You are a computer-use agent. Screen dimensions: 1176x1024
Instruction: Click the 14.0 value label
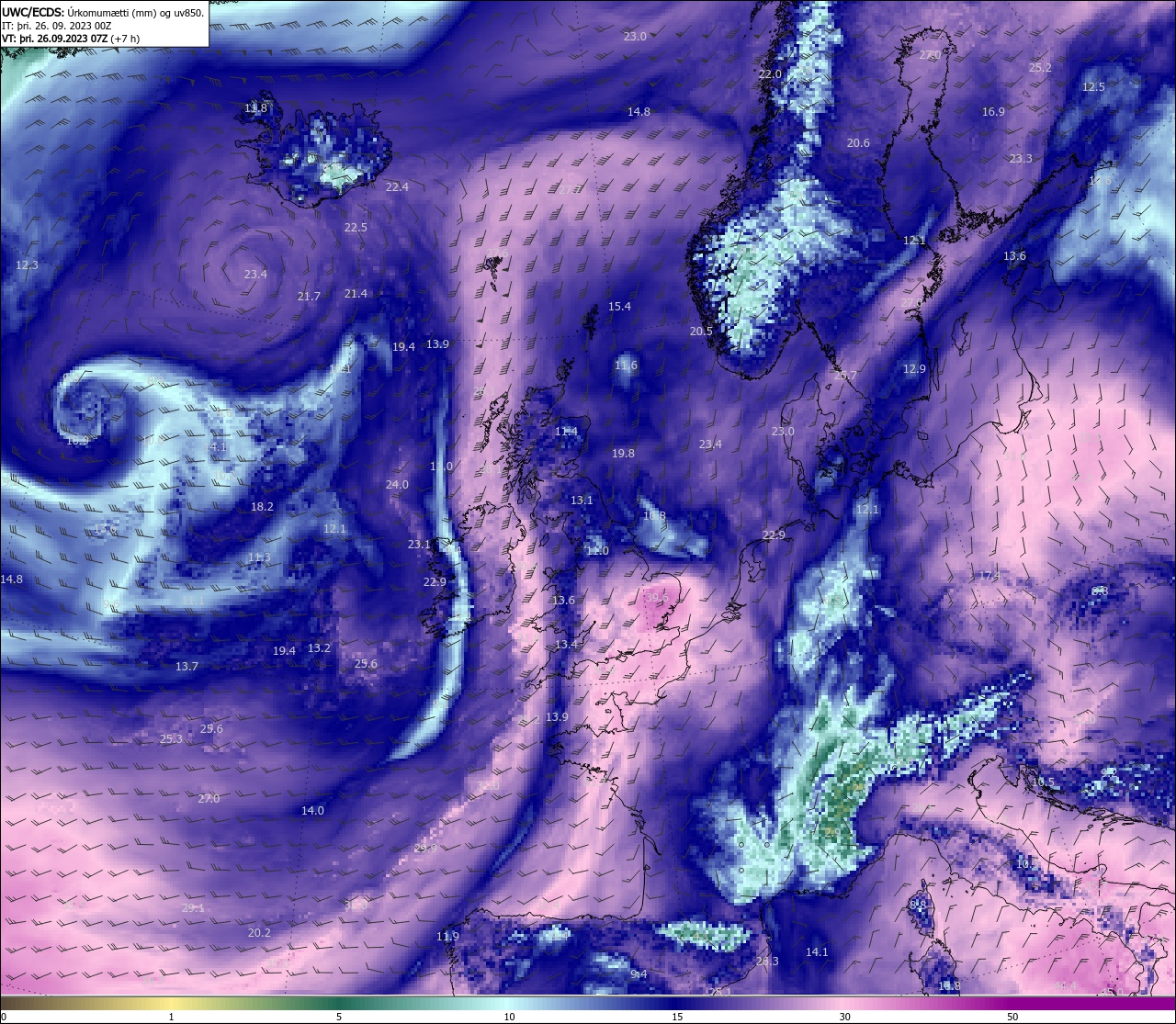[312, 811]
